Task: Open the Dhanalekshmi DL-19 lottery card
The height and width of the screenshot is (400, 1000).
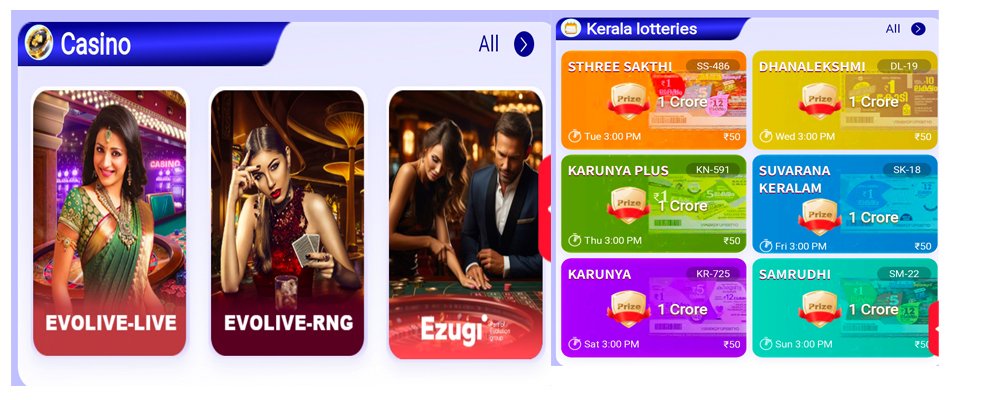Action: coord(845,100)
